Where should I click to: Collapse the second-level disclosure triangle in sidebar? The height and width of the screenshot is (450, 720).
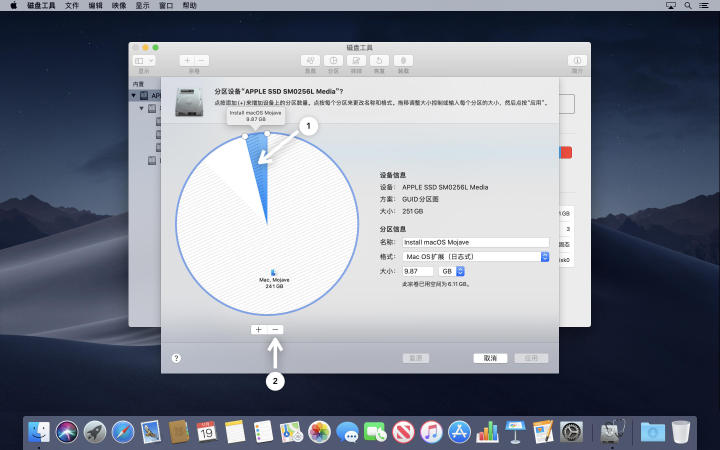142,109
